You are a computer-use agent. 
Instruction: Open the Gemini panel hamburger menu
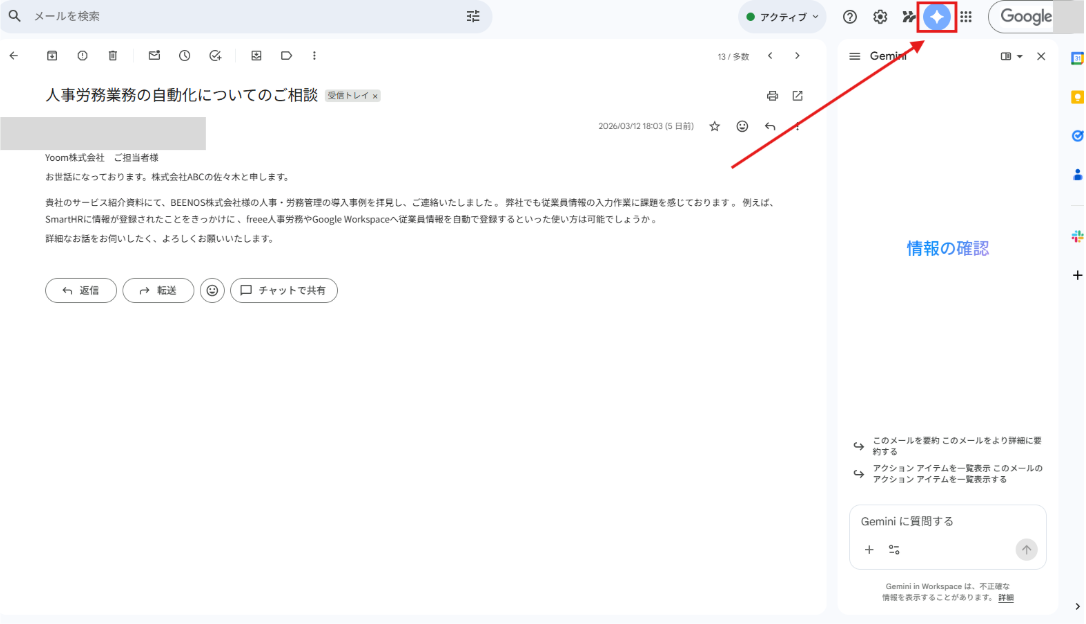point(854,57)
